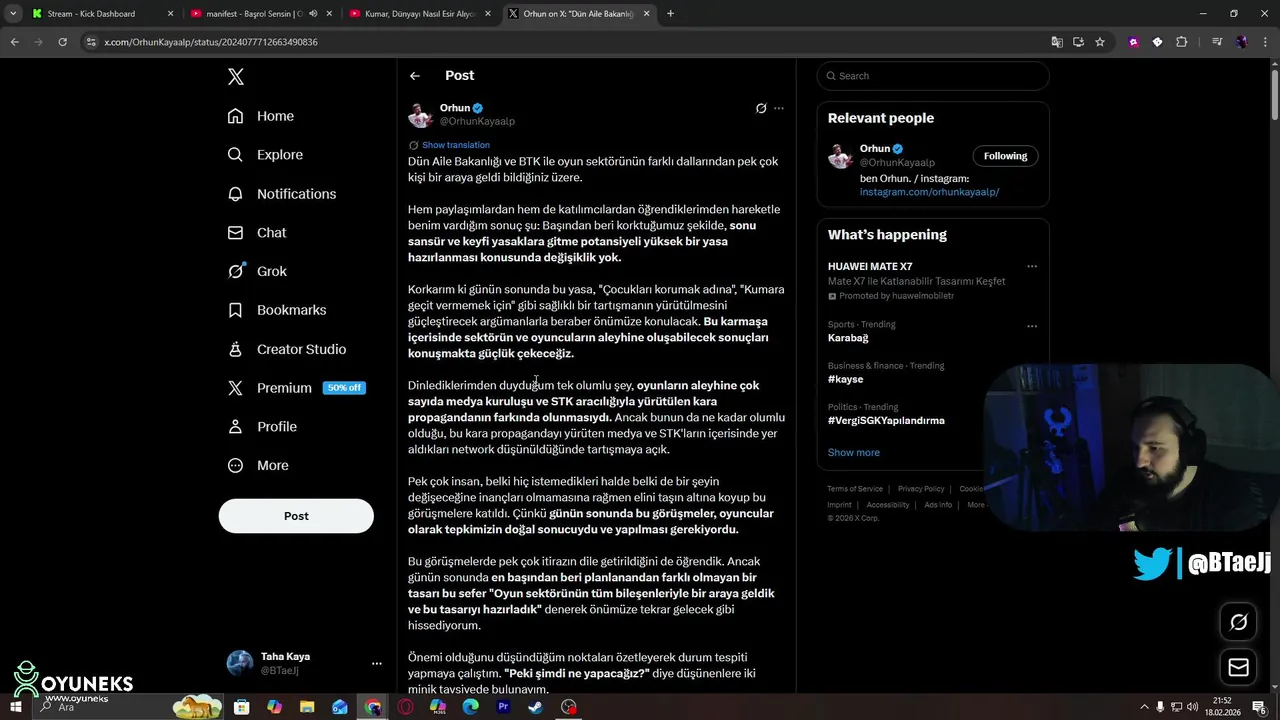This screenshot has height=720, width=1280.
Task: Open the Terms of Service footer link
Action: click(855, 489)
